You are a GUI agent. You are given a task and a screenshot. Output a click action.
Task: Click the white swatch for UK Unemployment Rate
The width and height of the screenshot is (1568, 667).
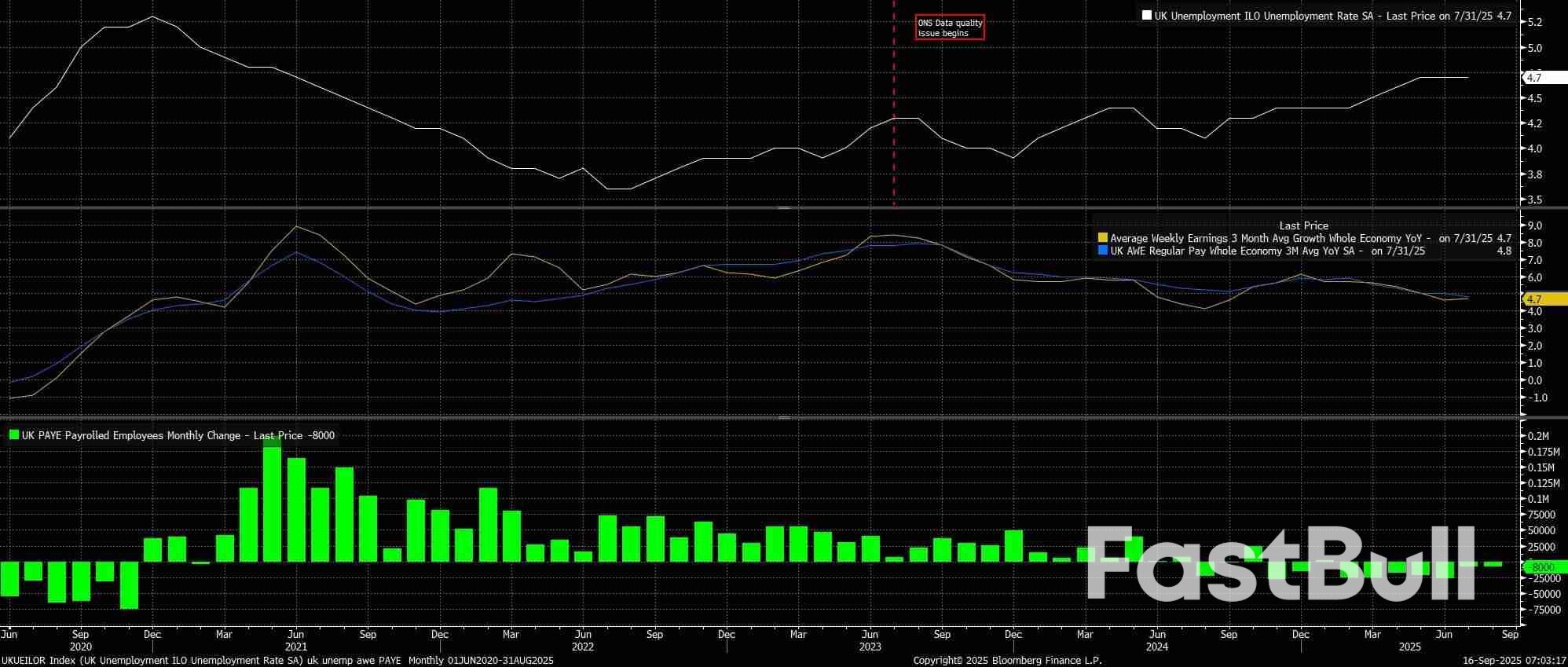(1147, 16)
